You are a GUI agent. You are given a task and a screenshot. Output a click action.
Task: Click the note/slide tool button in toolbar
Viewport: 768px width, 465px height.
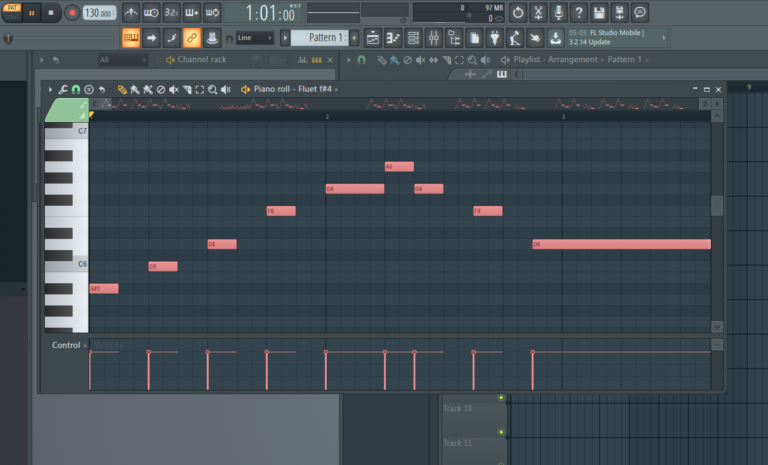pos(171,38)
